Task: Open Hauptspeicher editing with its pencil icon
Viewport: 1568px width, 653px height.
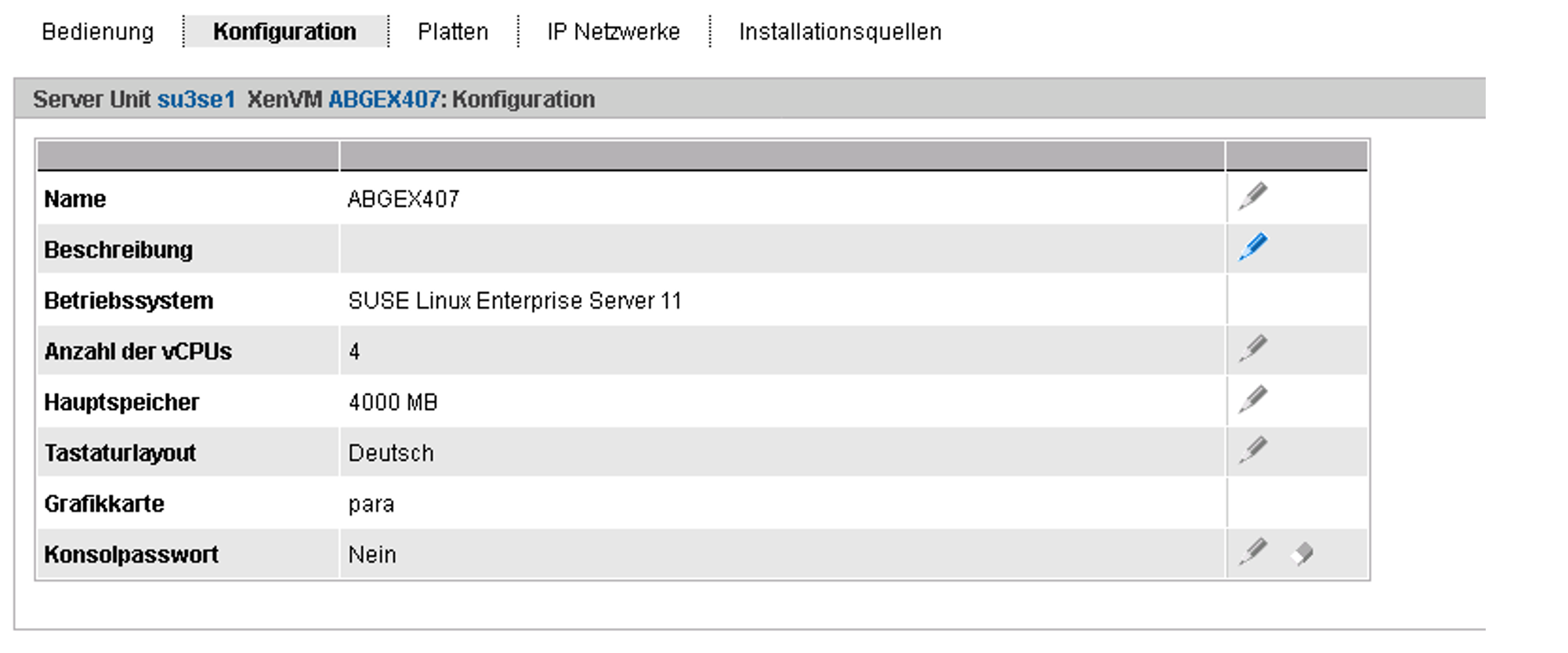Action: click(x=1252, y=400)
